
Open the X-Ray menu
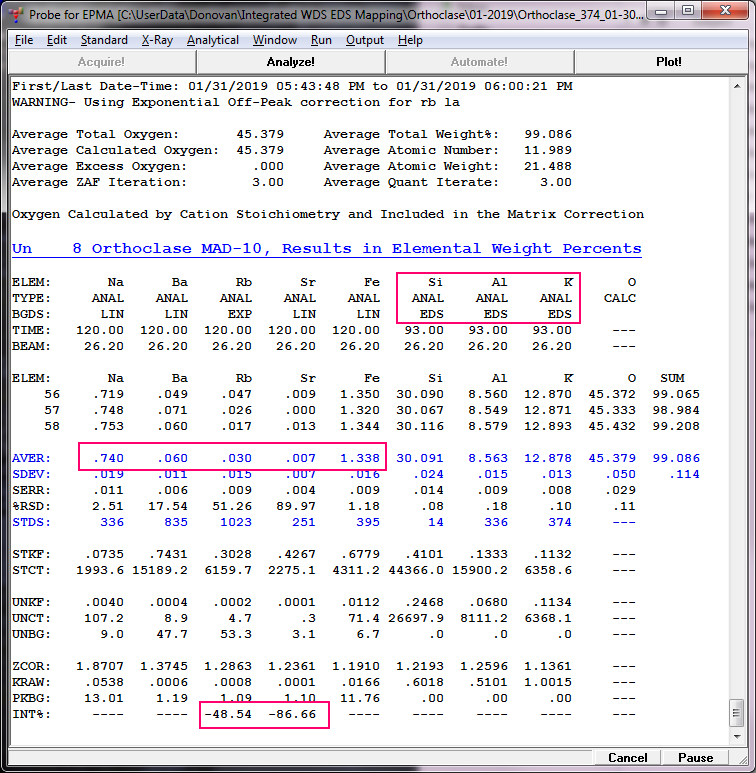(x=157, y=40)
